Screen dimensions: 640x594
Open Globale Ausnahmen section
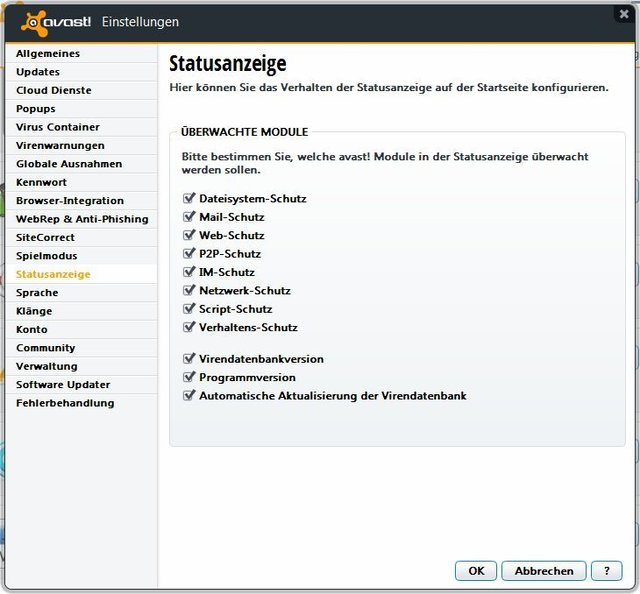(x=81, y=164)
